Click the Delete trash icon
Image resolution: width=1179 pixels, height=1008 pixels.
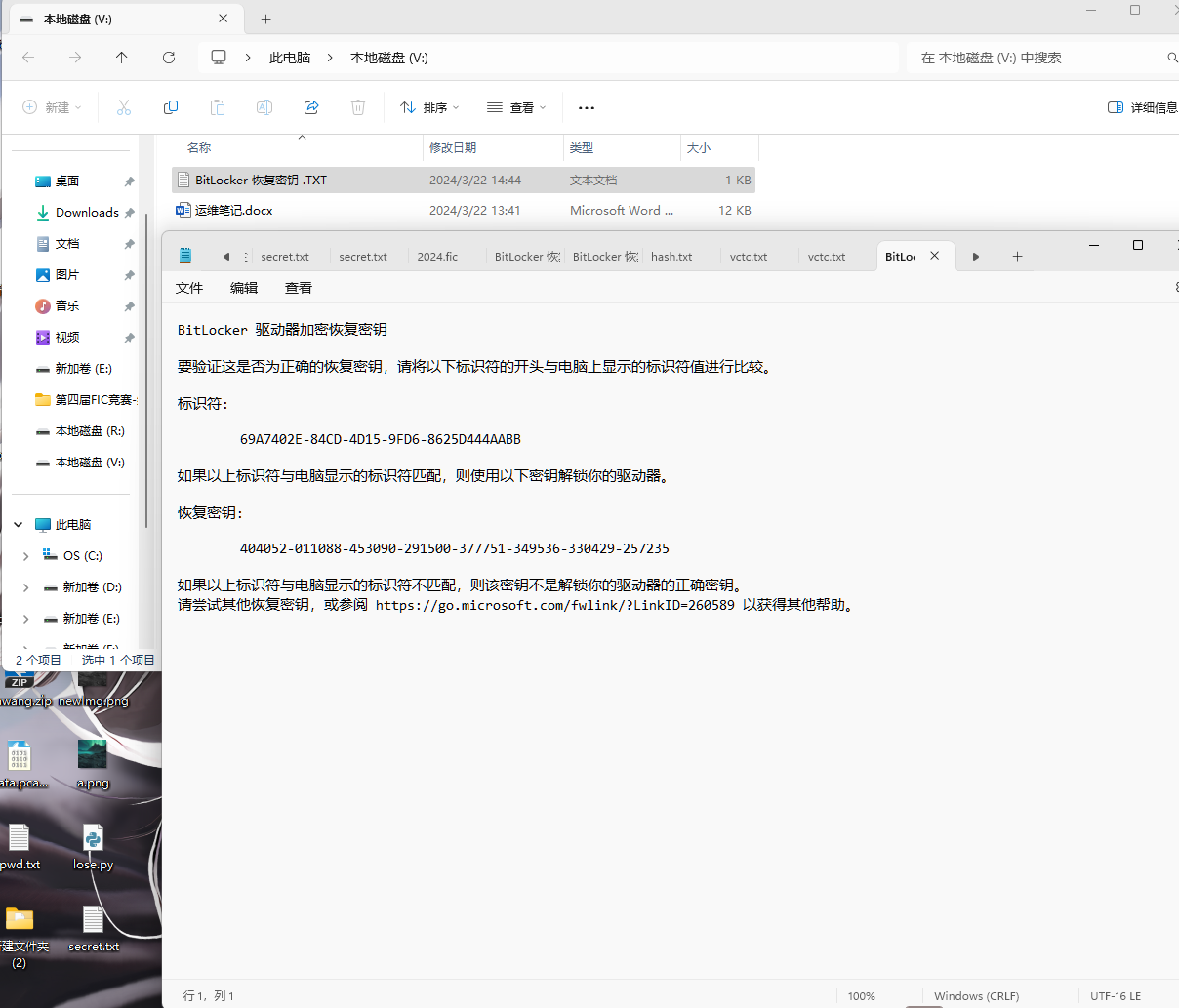[x=358, y=107]
